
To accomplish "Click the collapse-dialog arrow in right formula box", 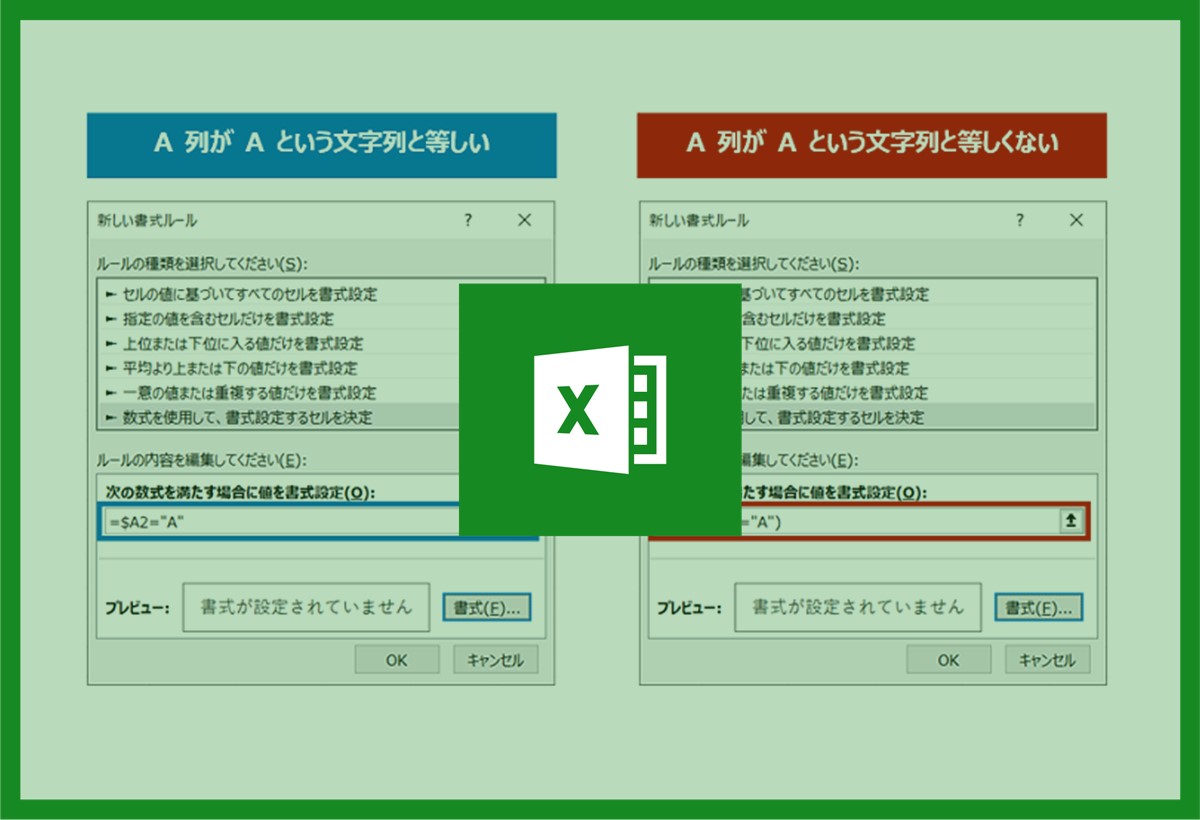I will point(1071,521).
